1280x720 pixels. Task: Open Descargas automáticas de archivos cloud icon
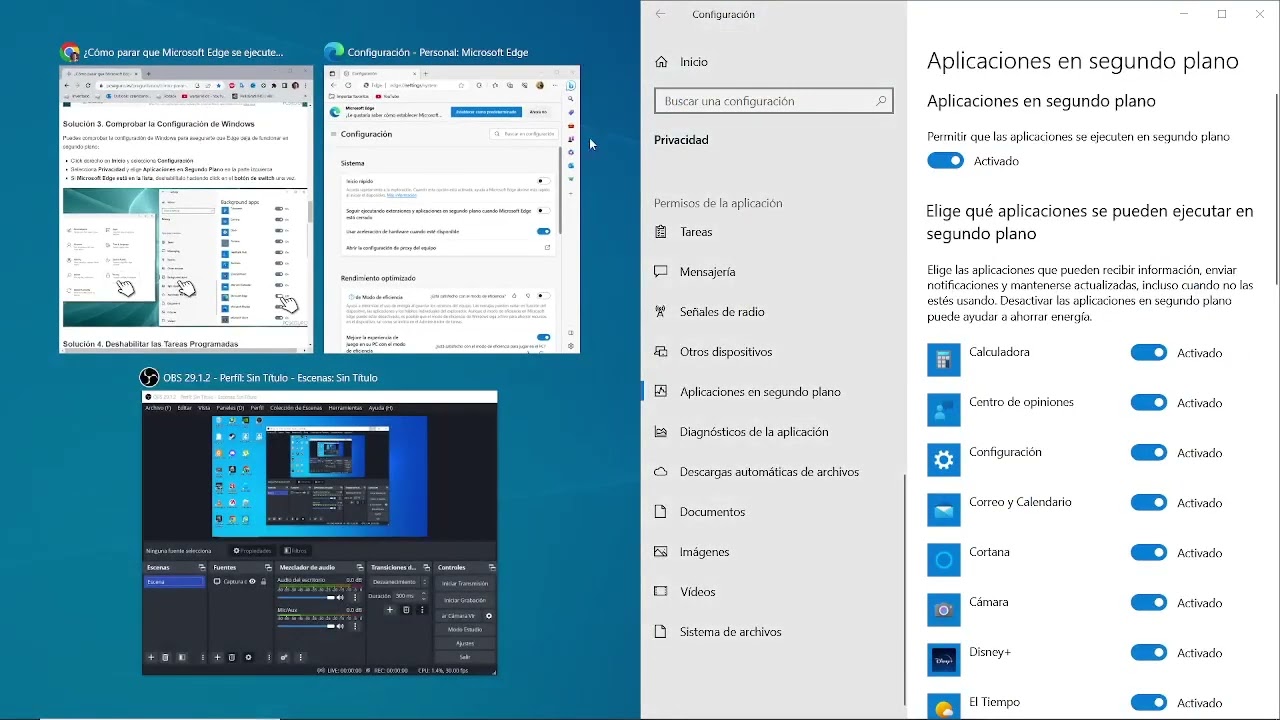coord(661,472)
